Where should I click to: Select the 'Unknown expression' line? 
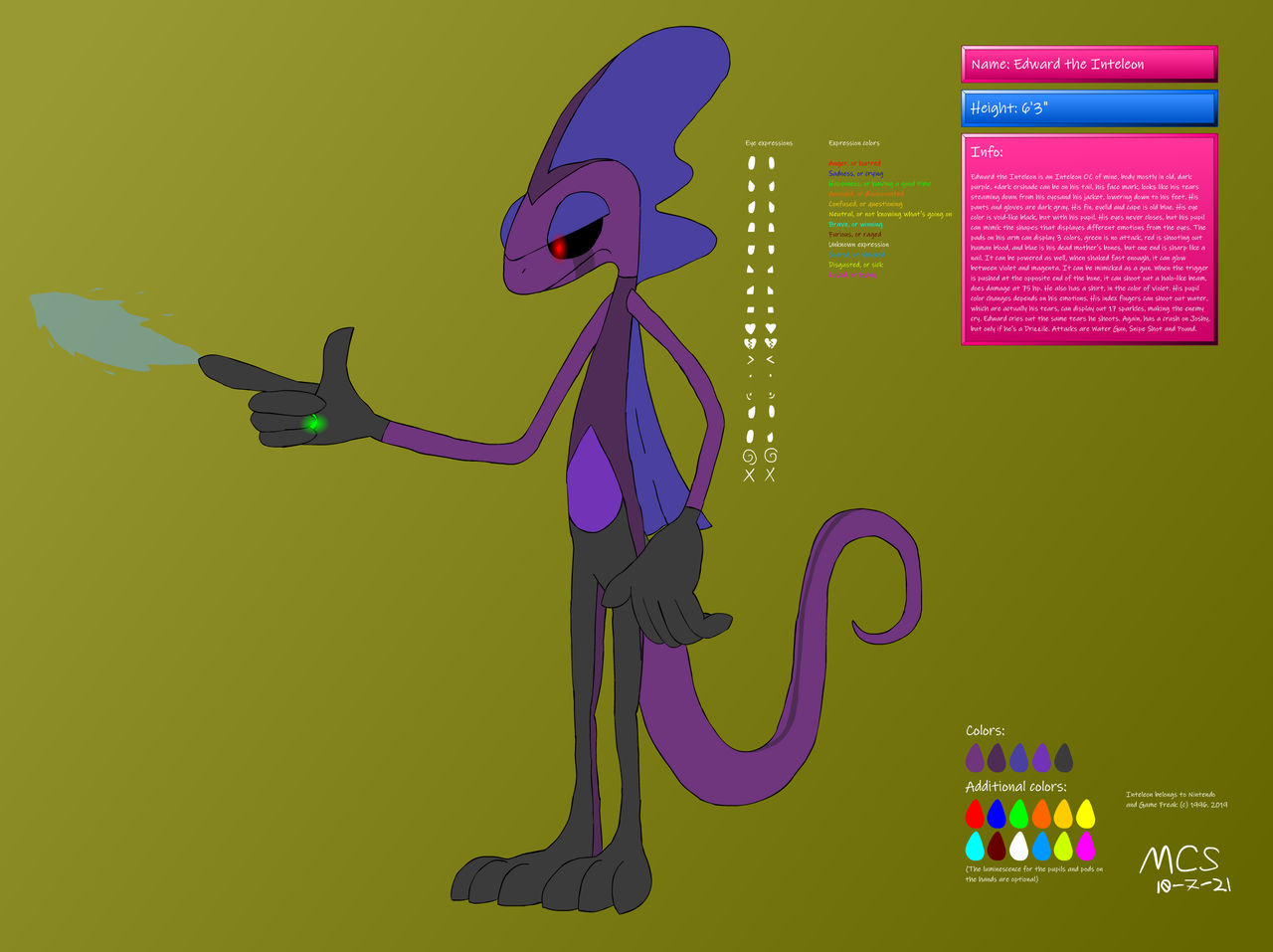click(x=859, y=244)
